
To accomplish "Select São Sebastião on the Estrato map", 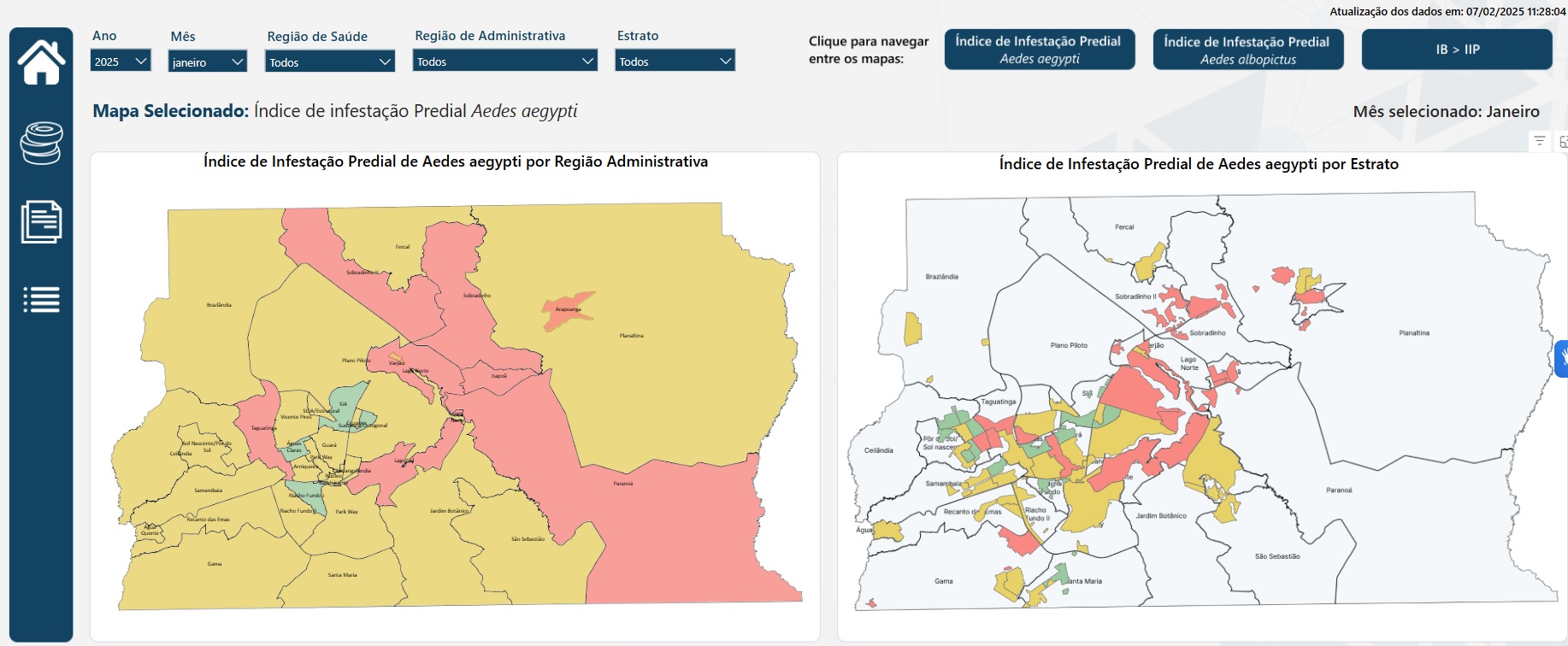I will 1276,556.
